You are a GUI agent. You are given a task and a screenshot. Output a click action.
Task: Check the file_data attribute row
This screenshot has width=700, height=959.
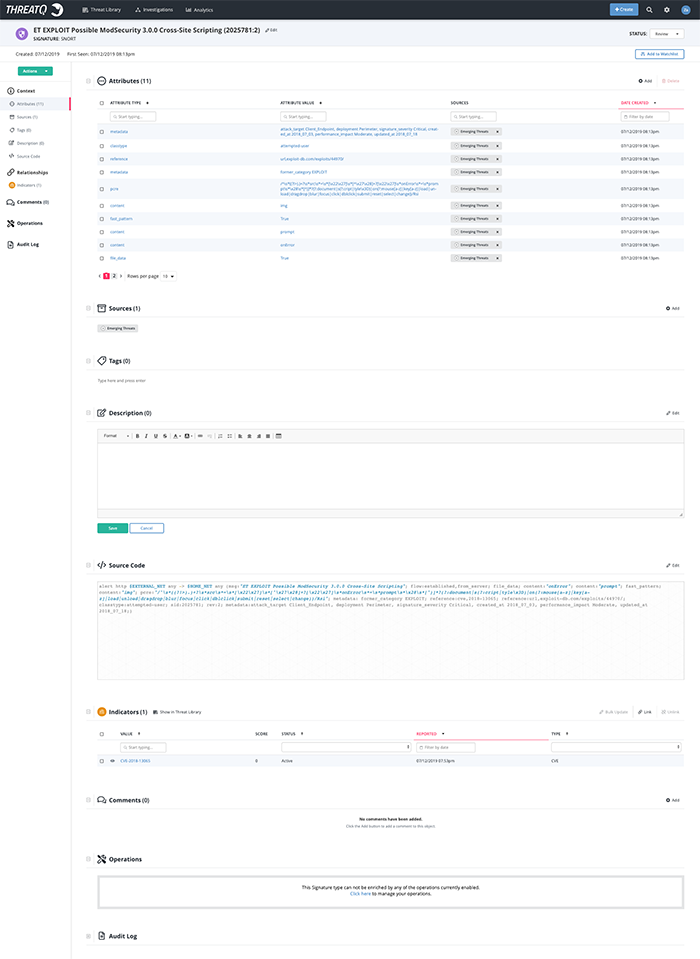point(101,258)
